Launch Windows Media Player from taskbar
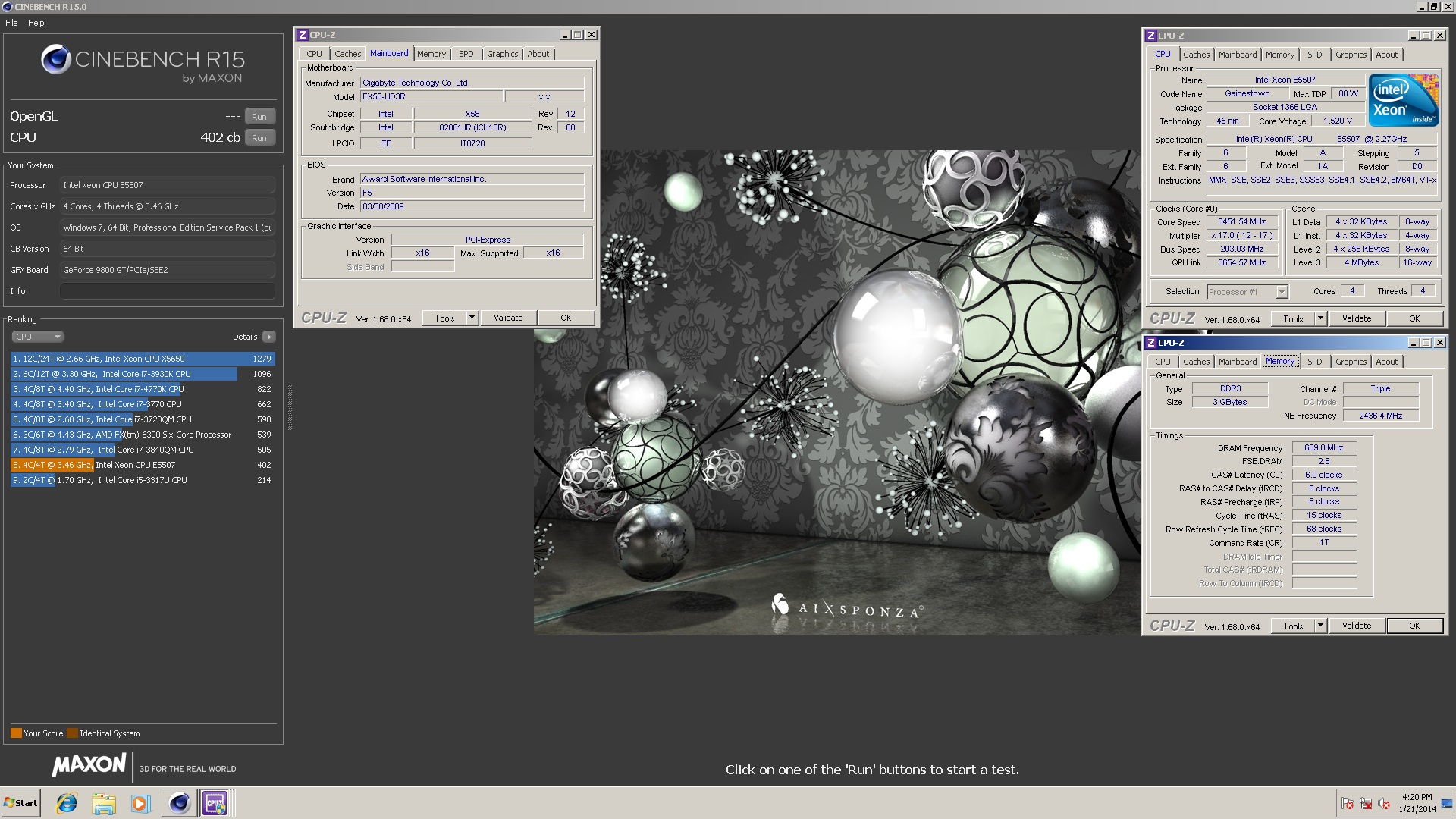 point(140,803)
